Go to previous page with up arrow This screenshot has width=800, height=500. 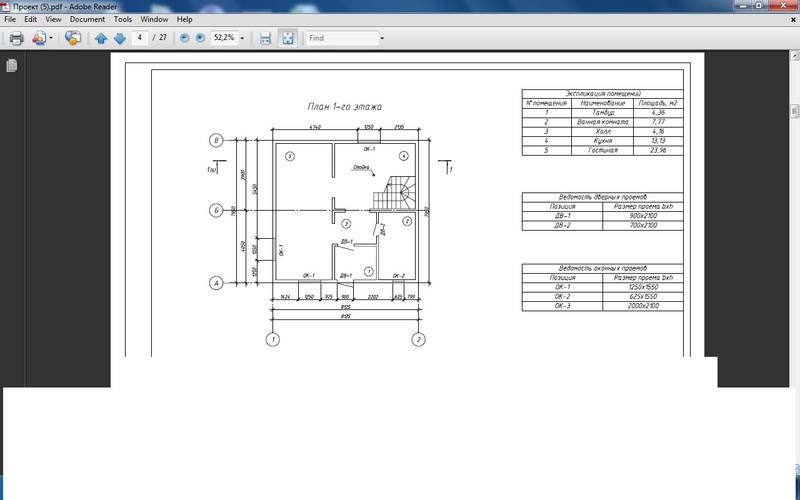click(x=101, y=38)
